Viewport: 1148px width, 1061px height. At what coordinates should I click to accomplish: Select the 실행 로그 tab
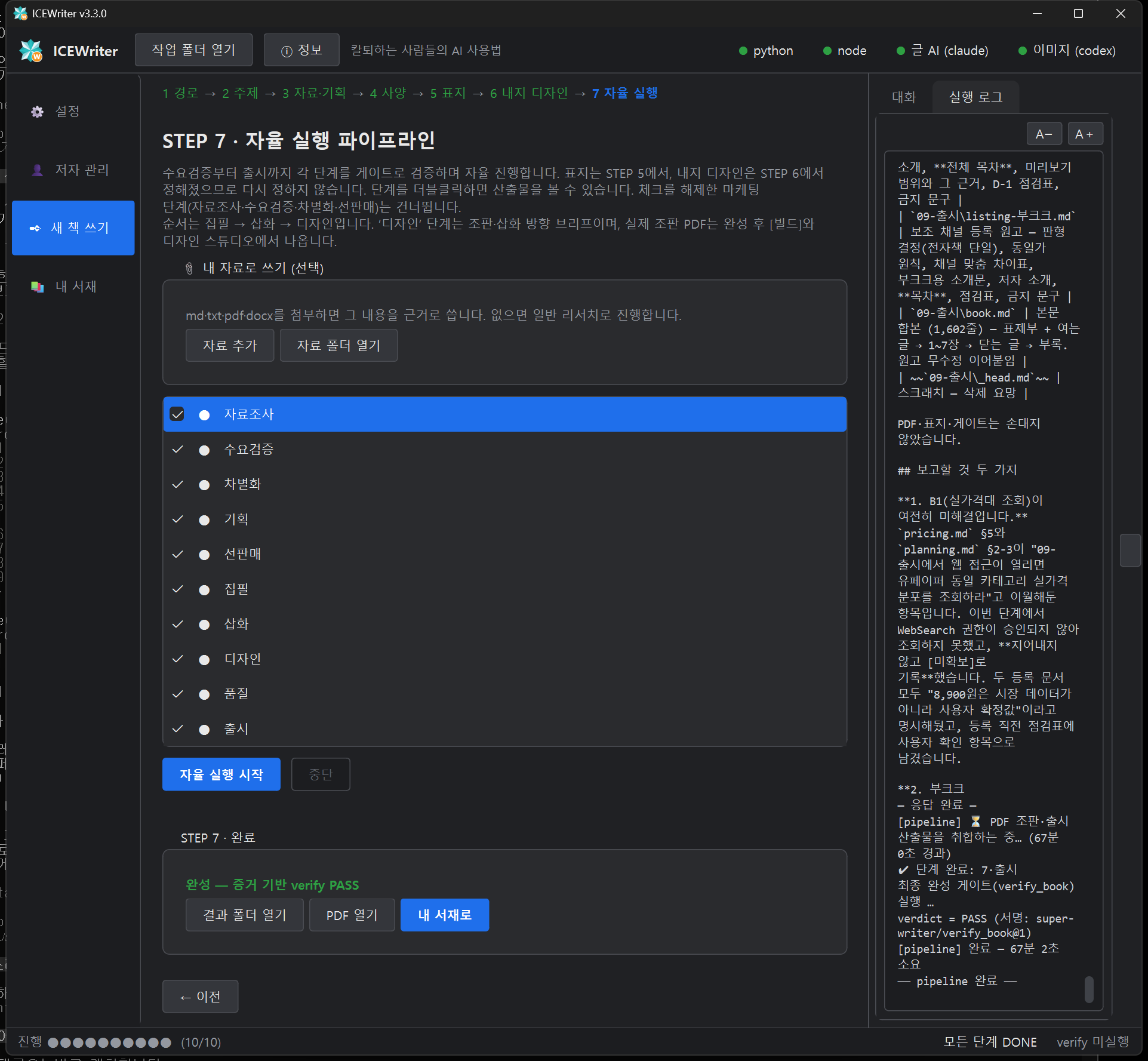click(x=975, y=97)
